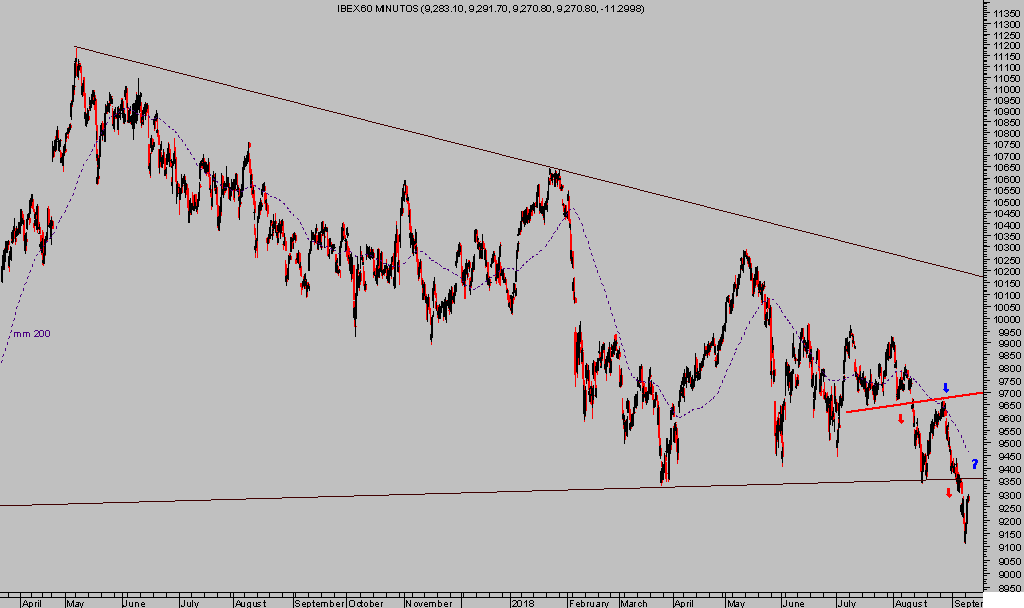Click the 11200 price axis label
Screen dimensions: 1024x608
[1004, 46]
